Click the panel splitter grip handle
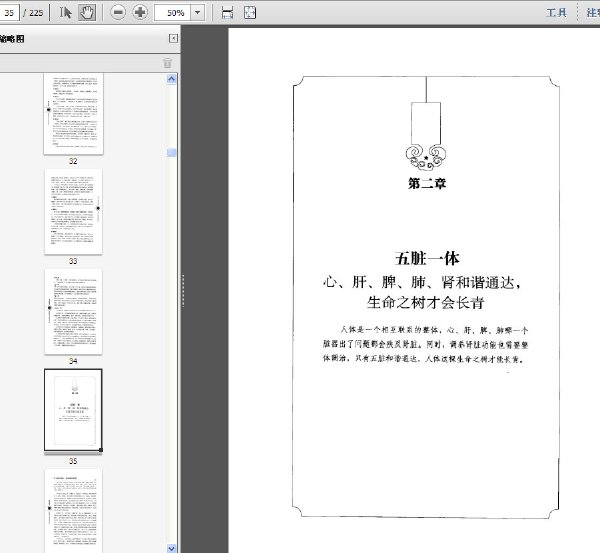The width and height of the screenshot is (600, 553). pyautogui.click(x=183, y=291)
